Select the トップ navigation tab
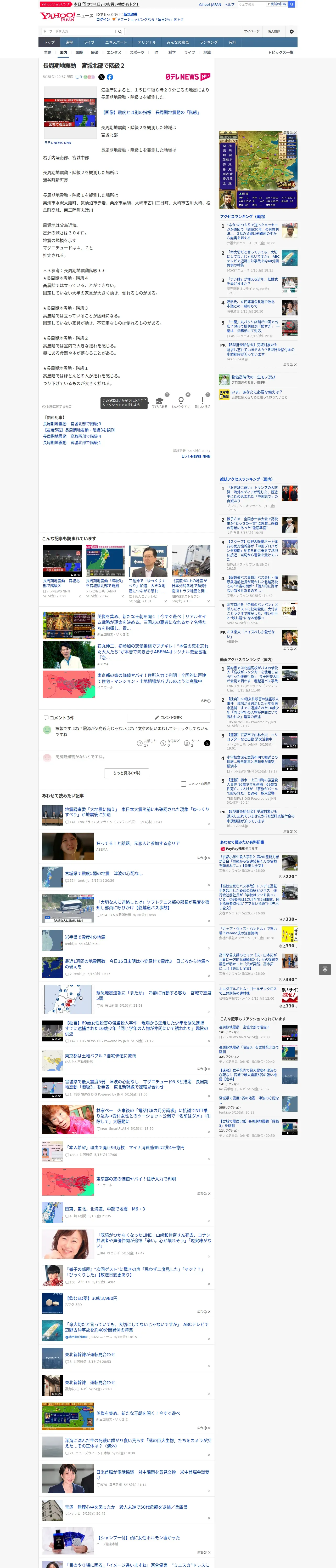Screen dimensions: 336x1568 49,43
